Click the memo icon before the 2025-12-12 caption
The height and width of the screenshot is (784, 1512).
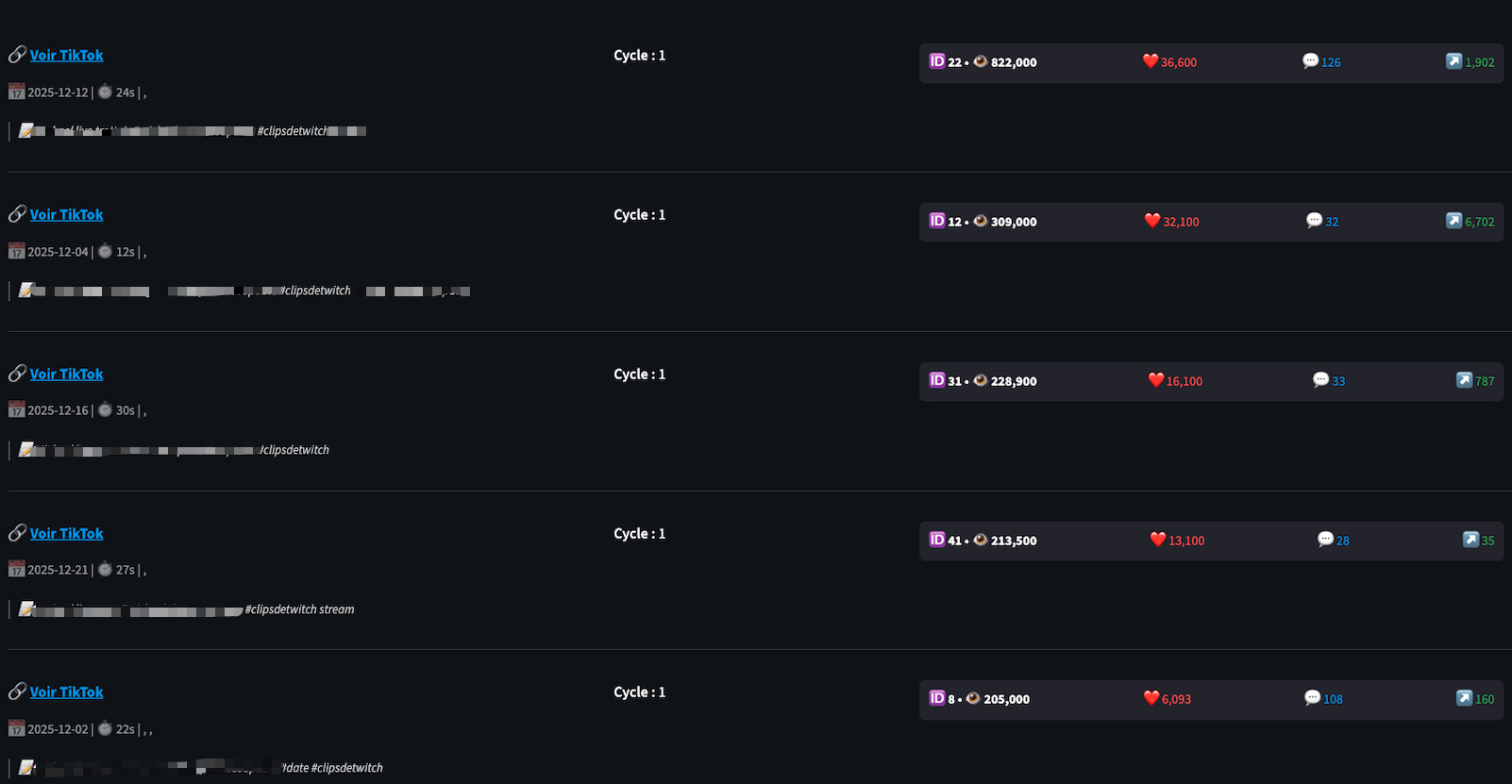click(x=26, y=131)
